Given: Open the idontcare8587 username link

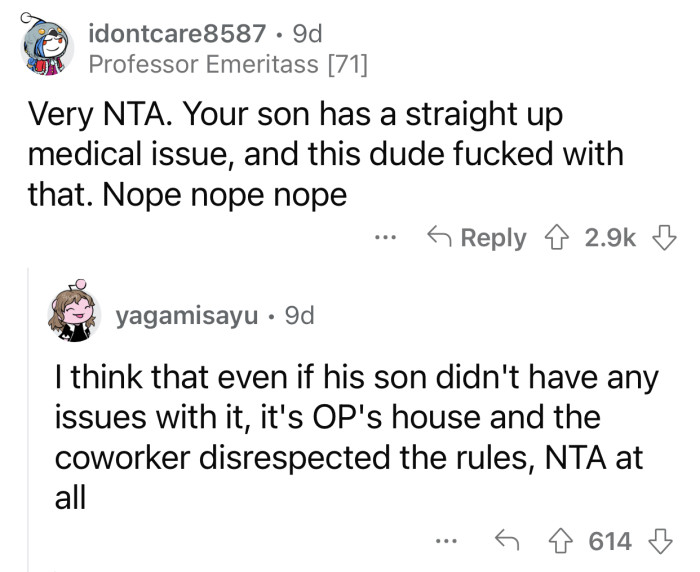Looking at the screenshot, I should [x=177, y=33].
